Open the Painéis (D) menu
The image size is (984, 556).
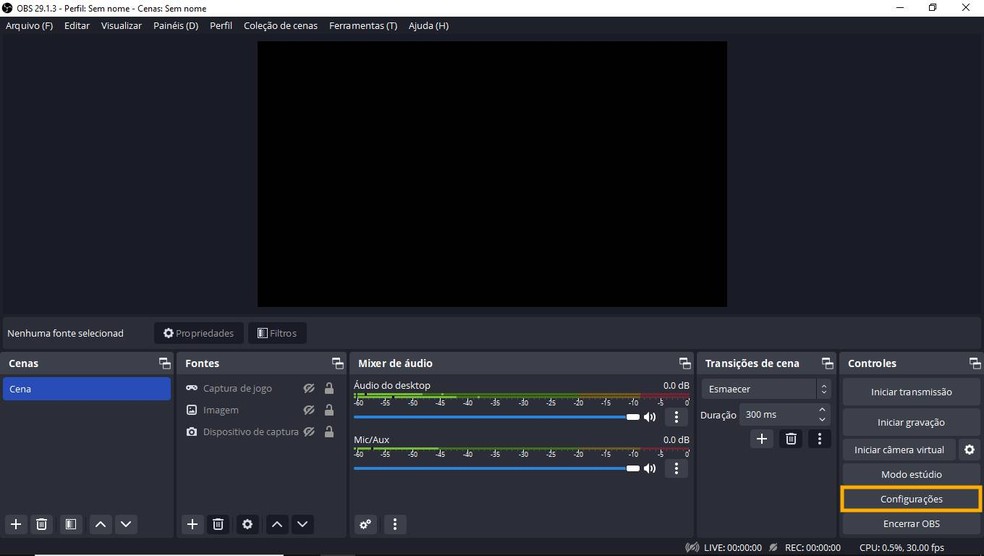pos(176,26)
